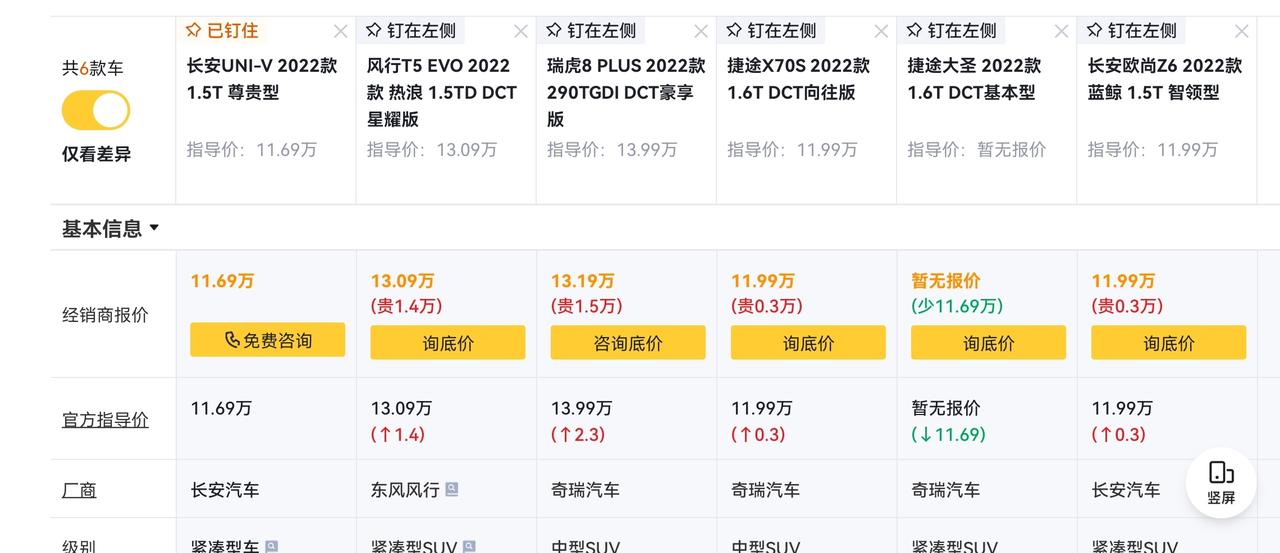The height and width of the screenshot is (553, 1280).
Task: Remove 捷途X70S from comparison with X
Action: 881,31
